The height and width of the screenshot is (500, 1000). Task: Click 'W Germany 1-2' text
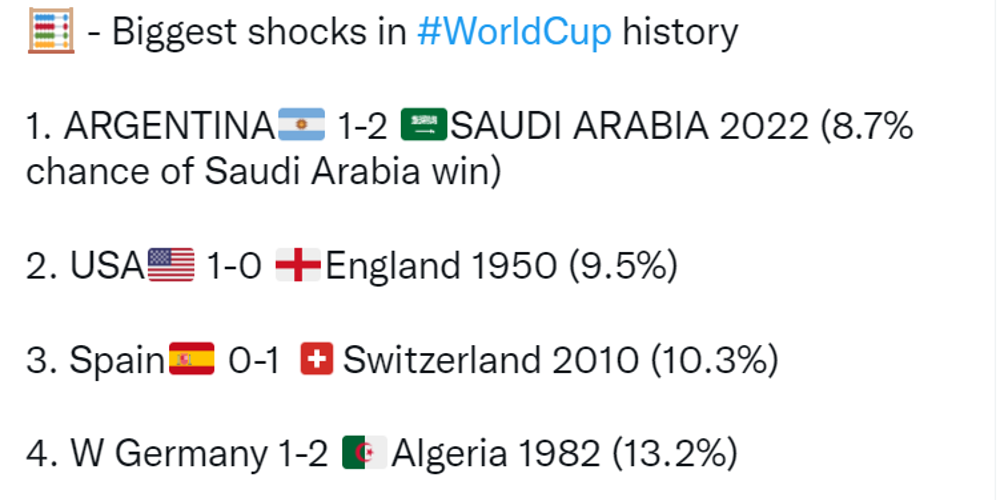pos(199,453)
